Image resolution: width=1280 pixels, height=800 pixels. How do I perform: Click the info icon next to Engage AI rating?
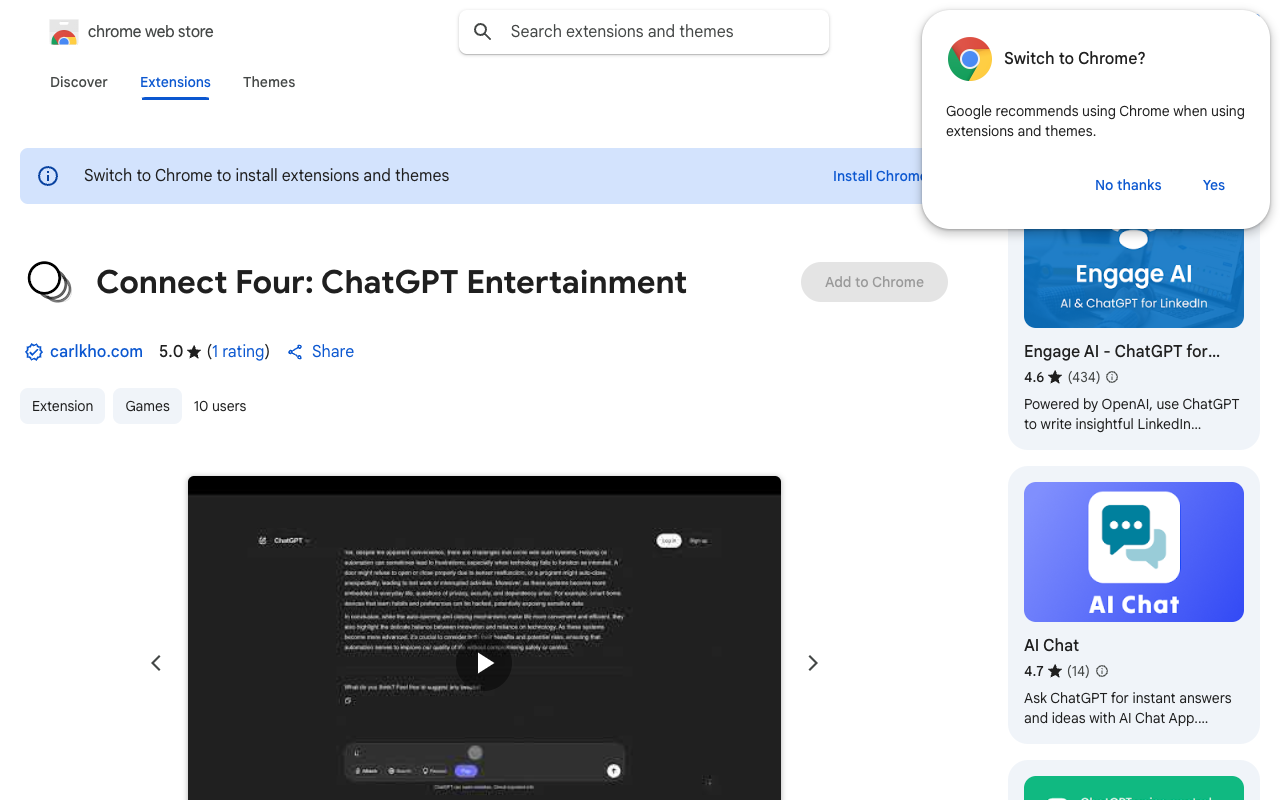pos(1111,377)
